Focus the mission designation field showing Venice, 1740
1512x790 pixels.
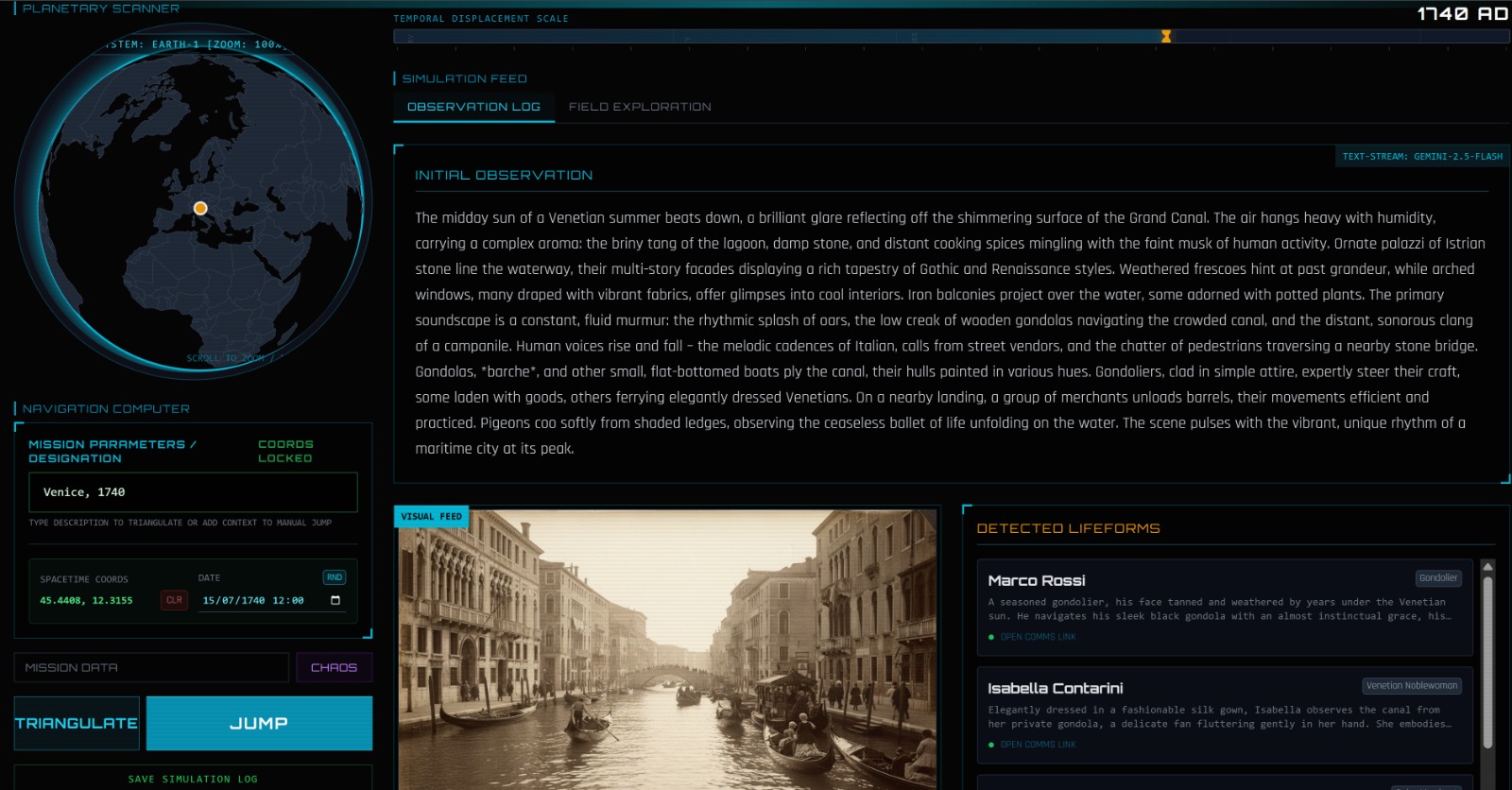pyautogui.click(x=193, y=492)
